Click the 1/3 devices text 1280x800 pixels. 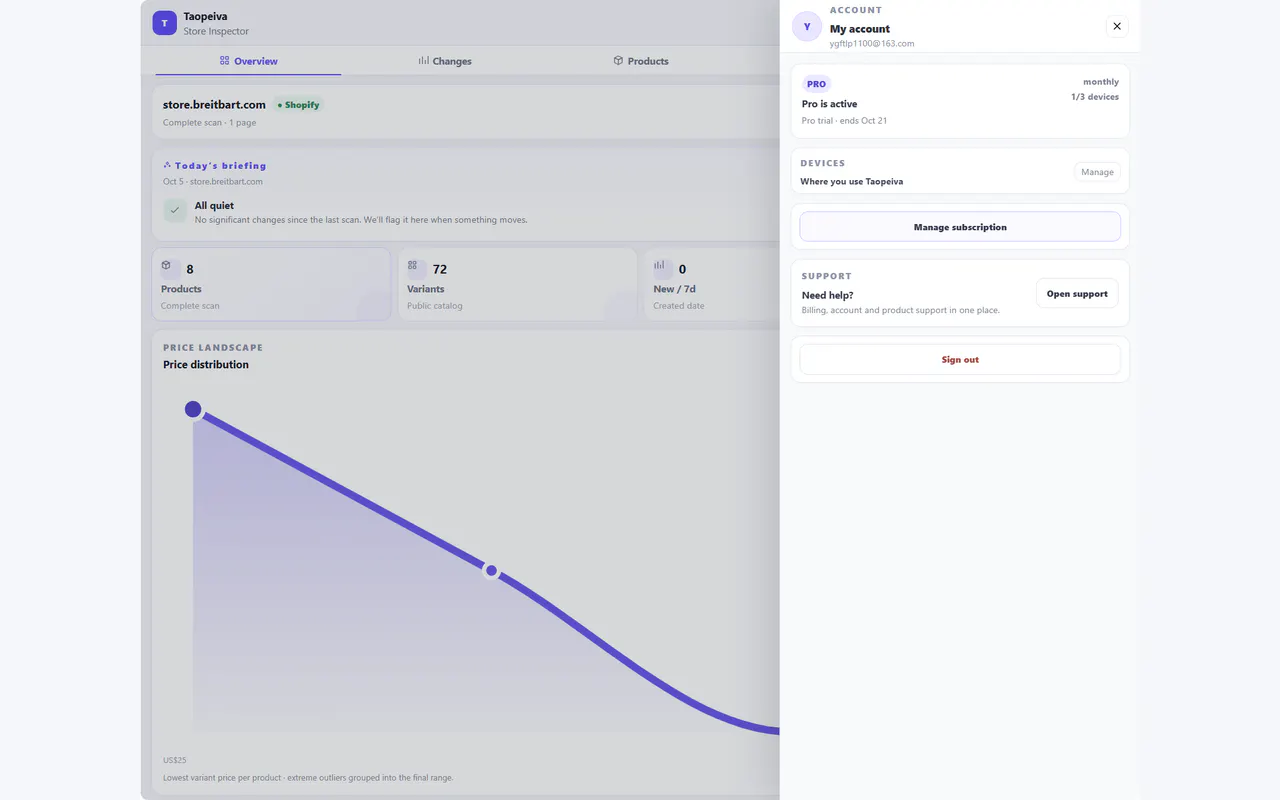[1095, 97]
